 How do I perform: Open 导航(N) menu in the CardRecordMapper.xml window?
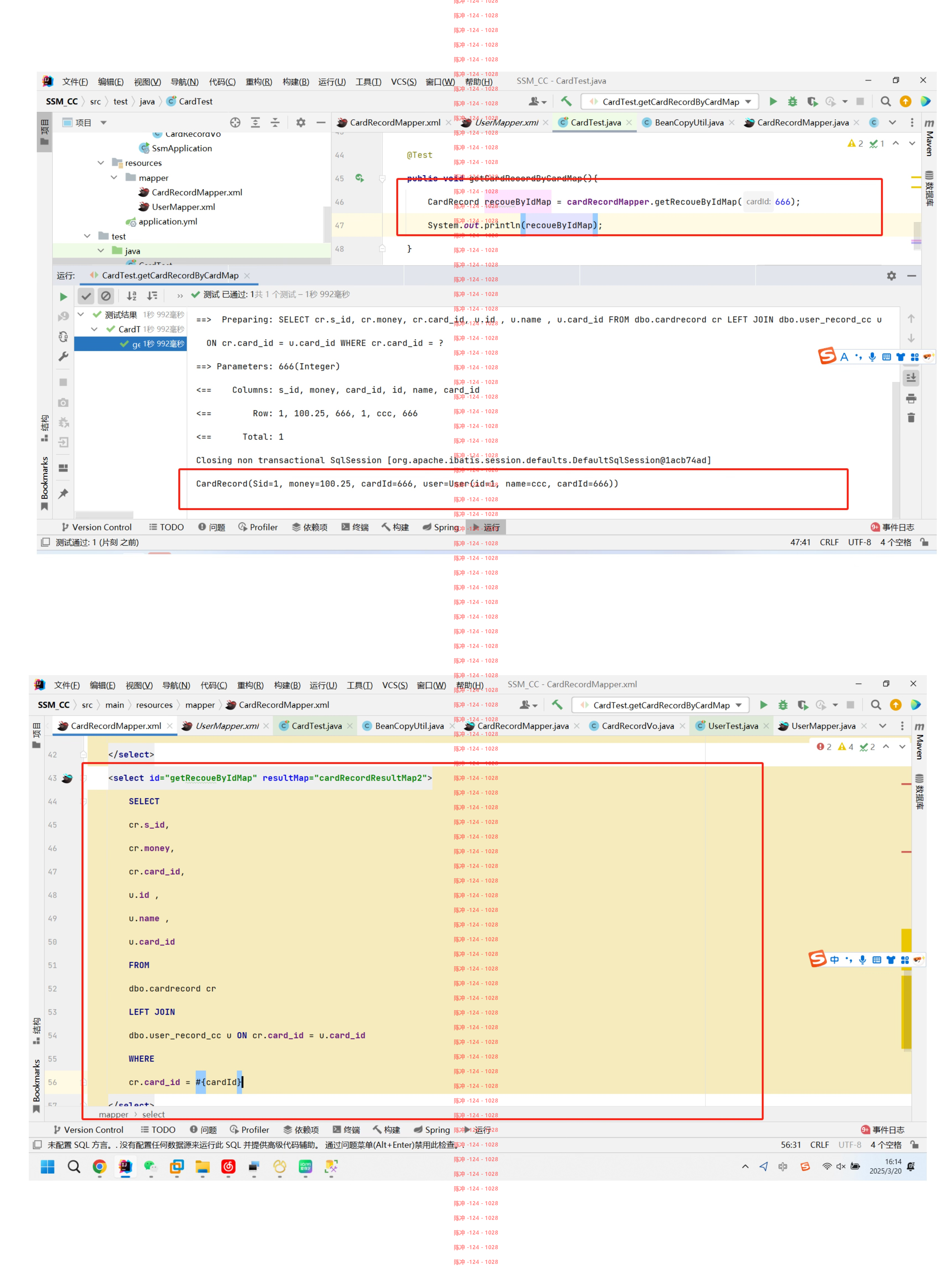tap(176, 685)
